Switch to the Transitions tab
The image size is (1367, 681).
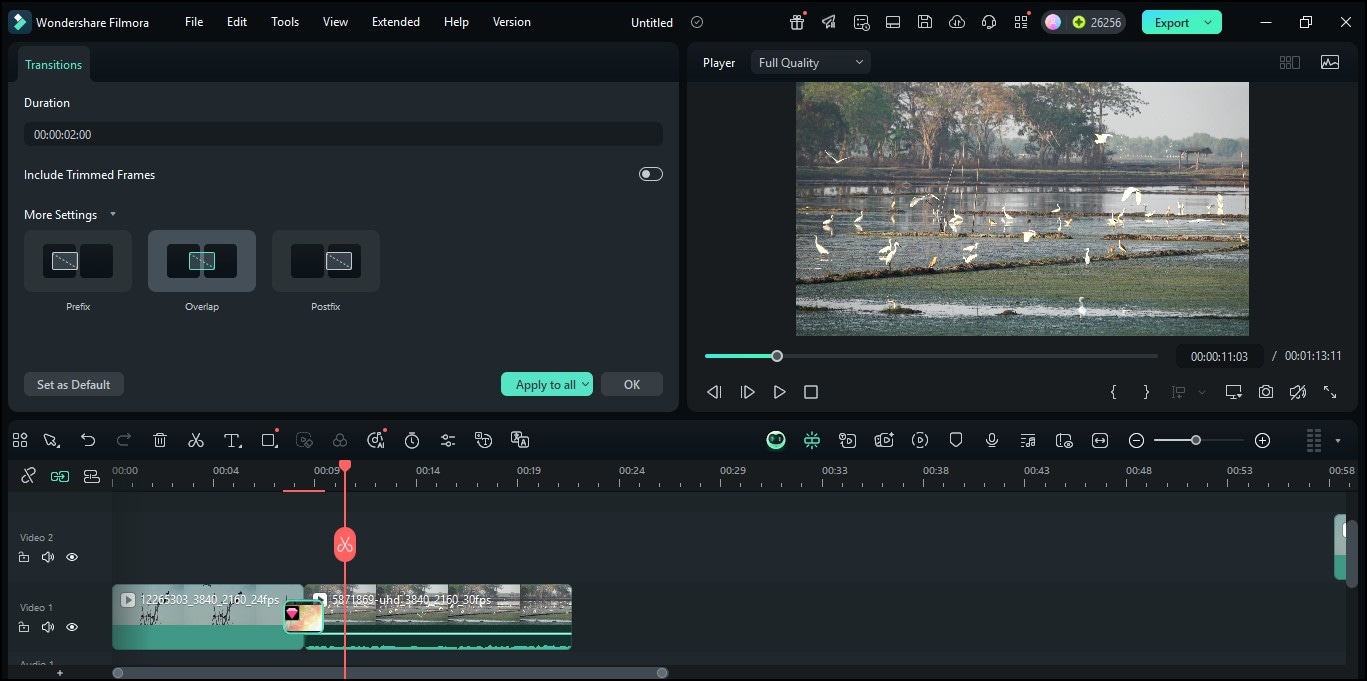pos(53,64)
